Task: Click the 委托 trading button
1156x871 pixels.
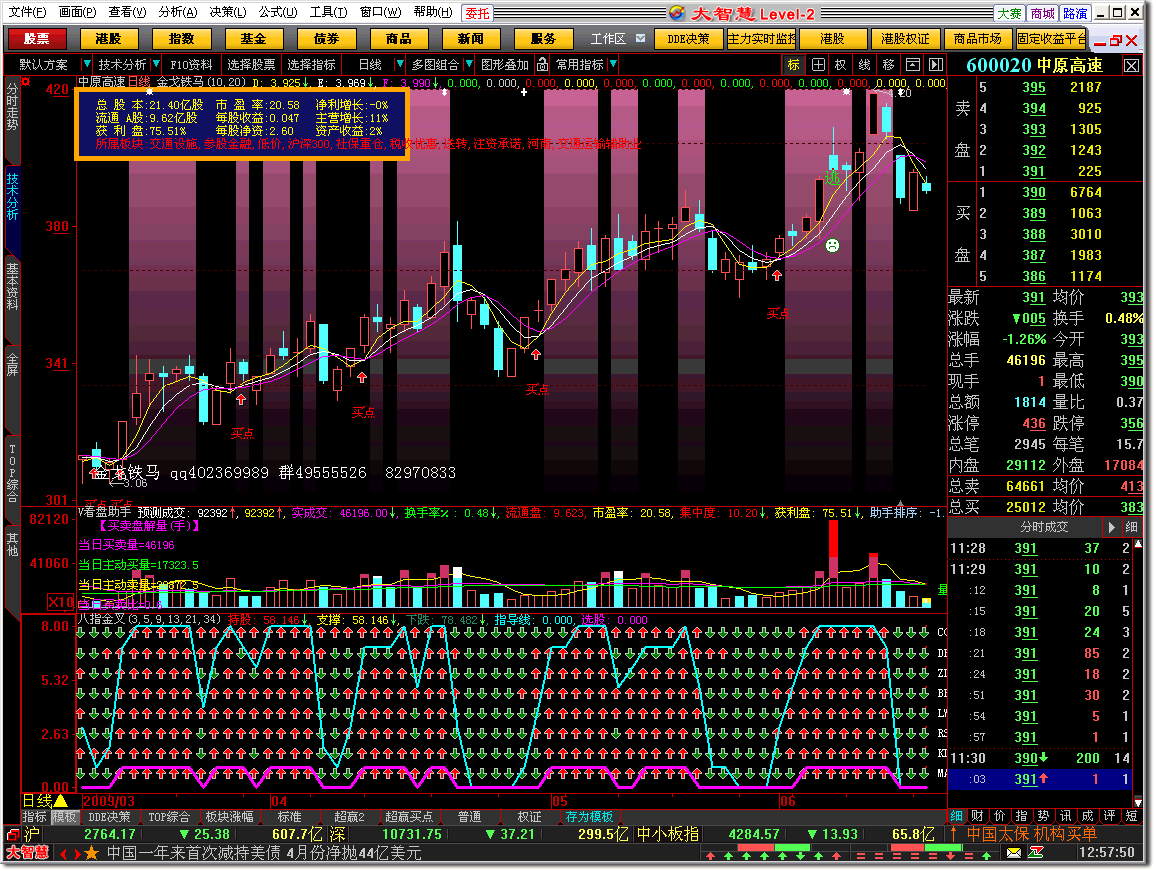Action: [x=477, y=13]
